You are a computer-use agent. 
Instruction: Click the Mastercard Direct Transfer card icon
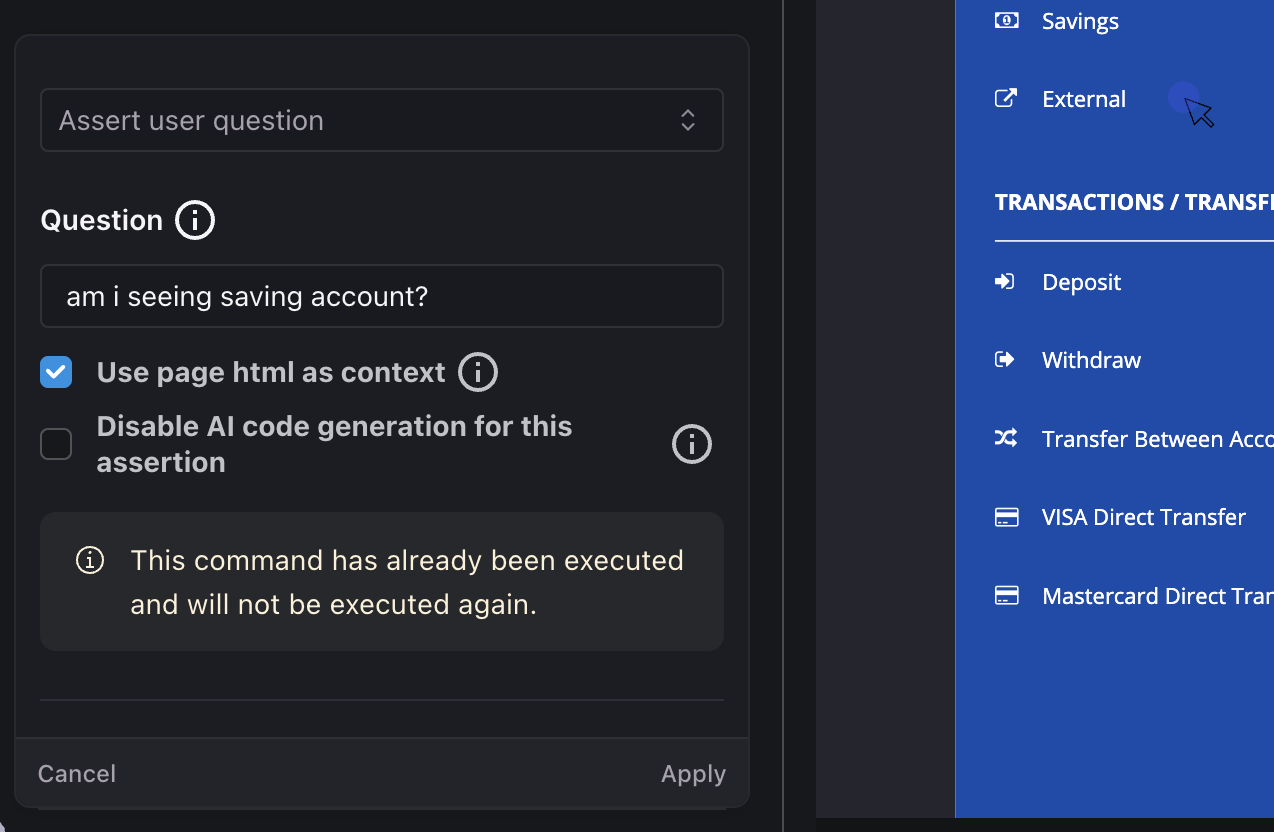pos(1005,595)
